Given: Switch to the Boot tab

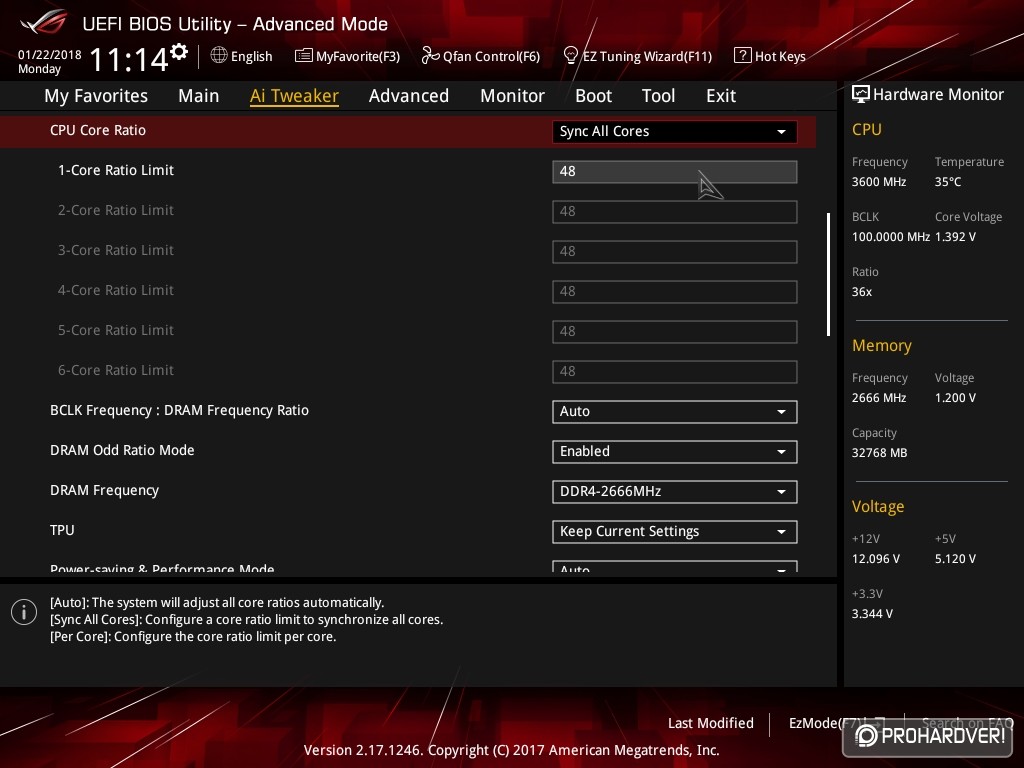Looking at the screenshot, I should point(593,96).
